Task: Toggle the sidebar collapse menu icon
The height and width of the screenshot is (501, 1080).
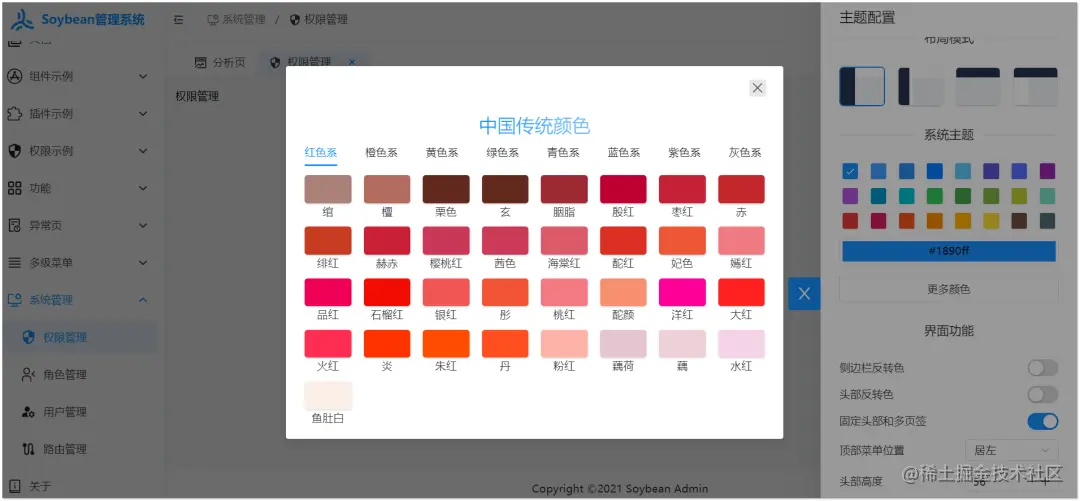Action: click(x=179, y=20)
